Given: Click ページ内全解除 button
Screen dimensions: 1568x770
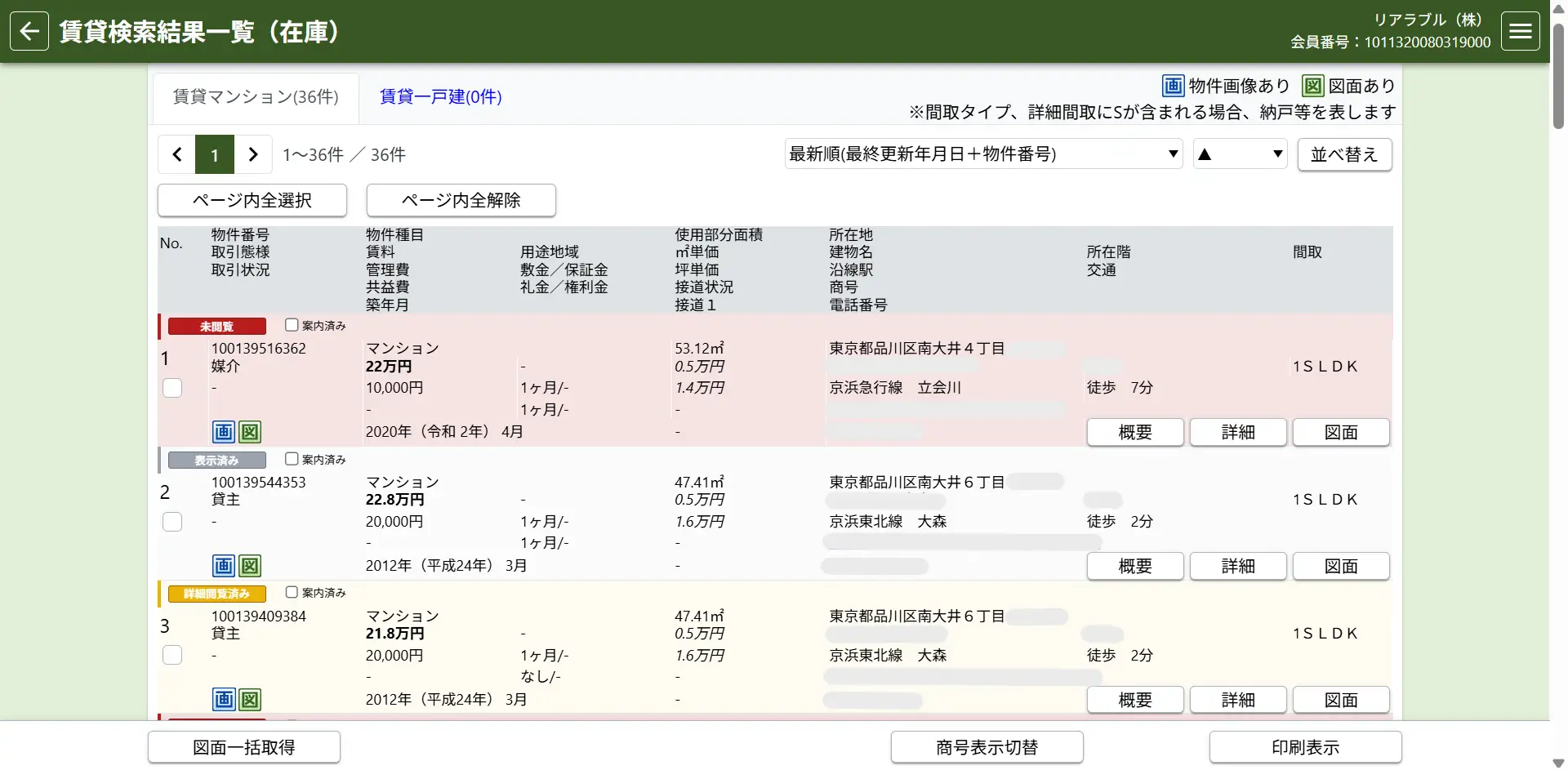Looking at the screenshot, I should (461, 200).
